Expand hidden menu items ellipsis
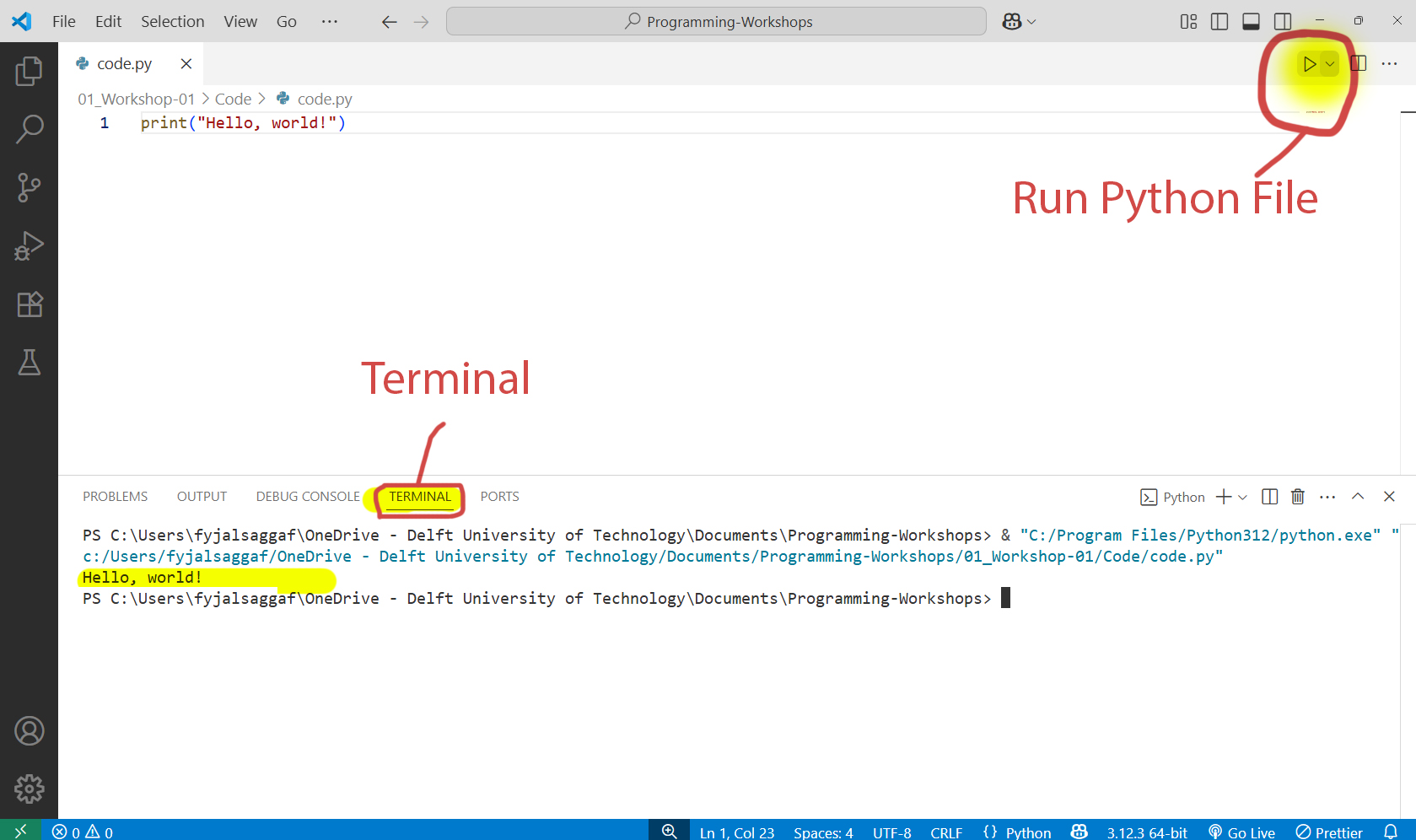The image size is (1416, 840). click(x=330, y=22)
